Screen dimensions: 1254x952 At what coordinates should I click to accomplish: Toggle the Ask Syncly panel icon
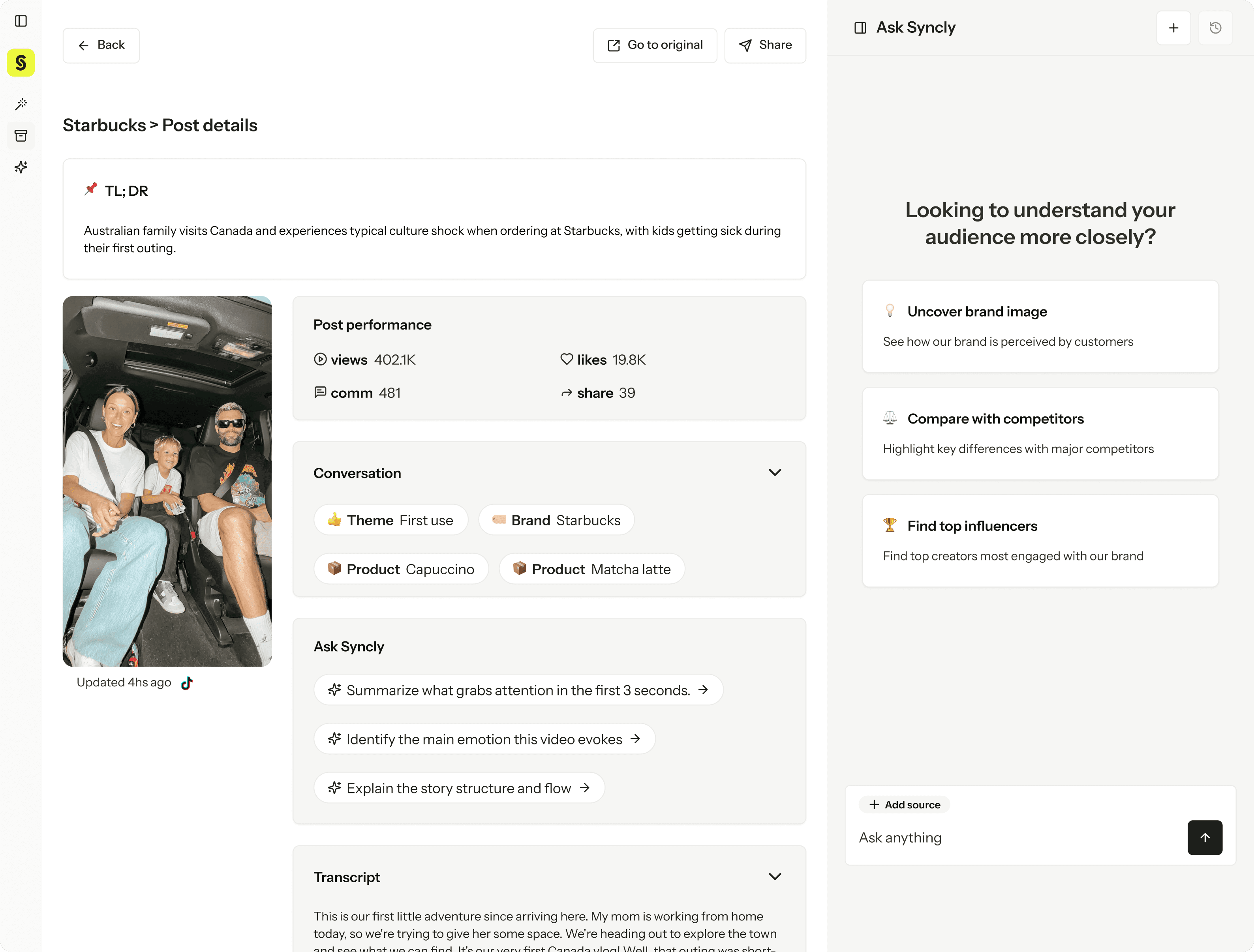[860, 28]
